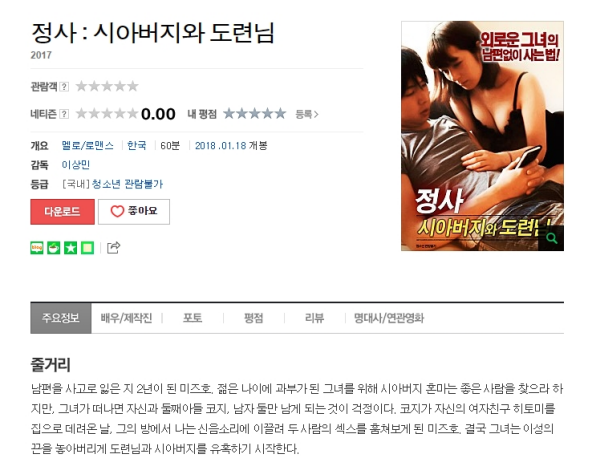
Task: Open director 이상민 link
Action: (76, 165)
